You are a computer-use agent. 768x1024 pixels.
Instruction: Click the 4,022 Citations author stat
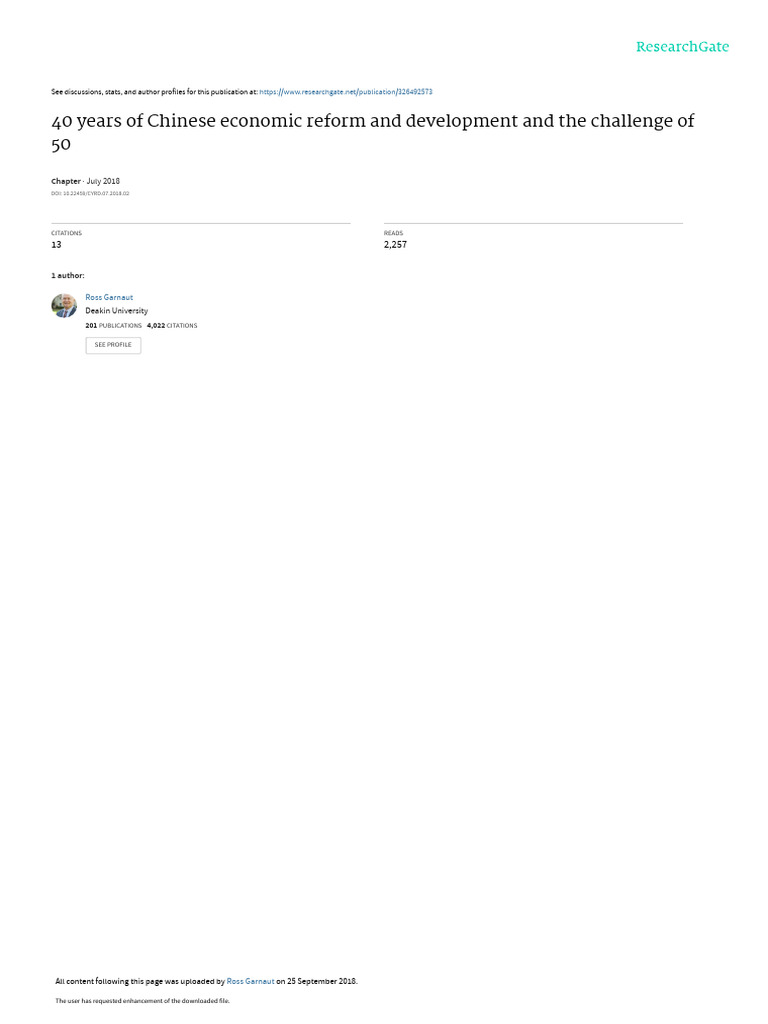point(172,325)
